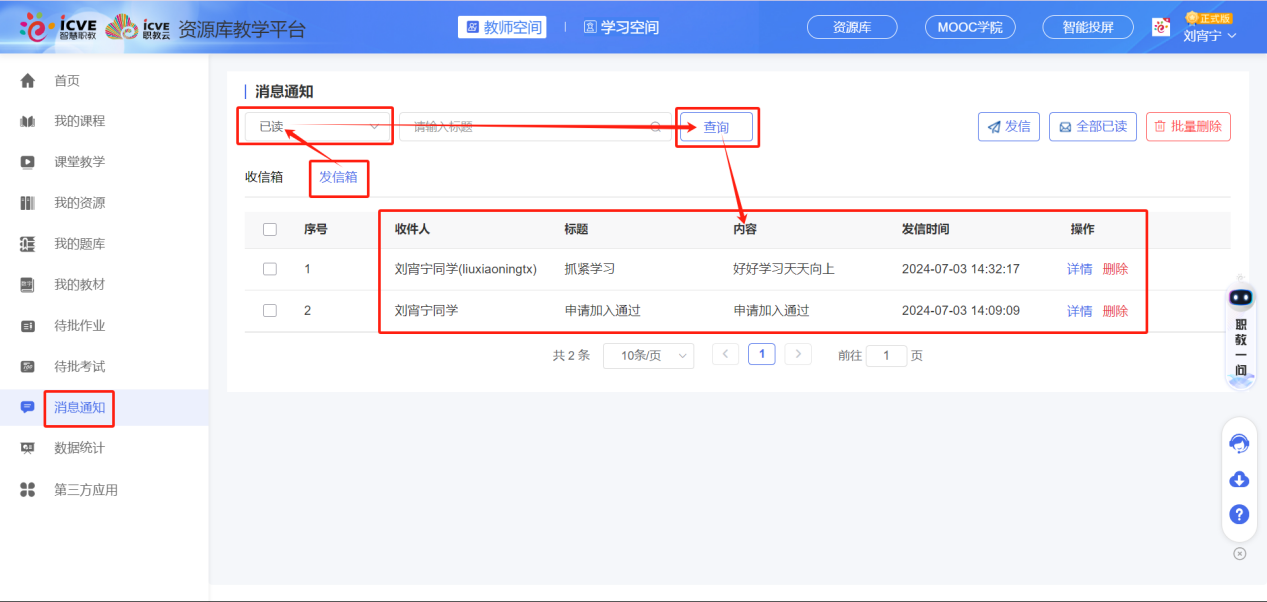Click the floating question mark help icon
Image resolution: width=1267 pixels, height=602 pixels.
coord(1238,514)
